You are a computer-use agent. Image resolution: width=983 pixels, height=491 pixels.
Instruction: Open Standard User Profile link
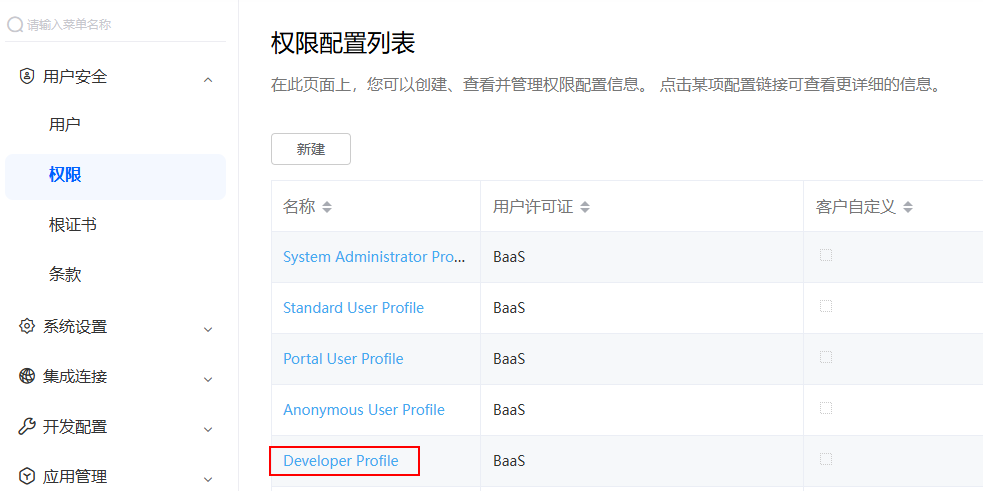click(354, 308)
